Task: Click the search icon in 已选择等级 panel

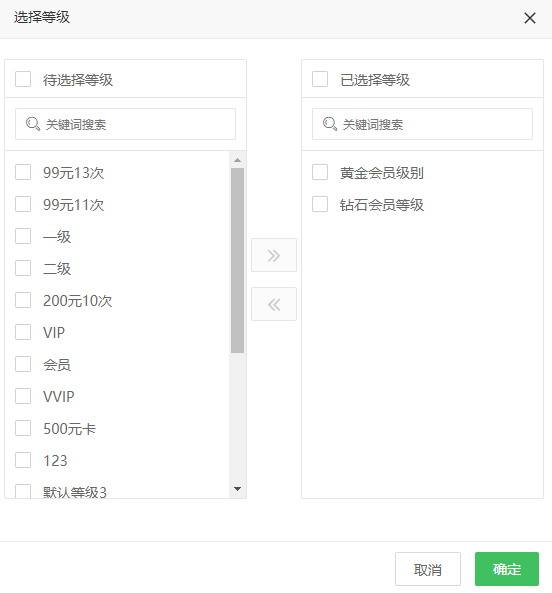Action: (x=330, y=124)
